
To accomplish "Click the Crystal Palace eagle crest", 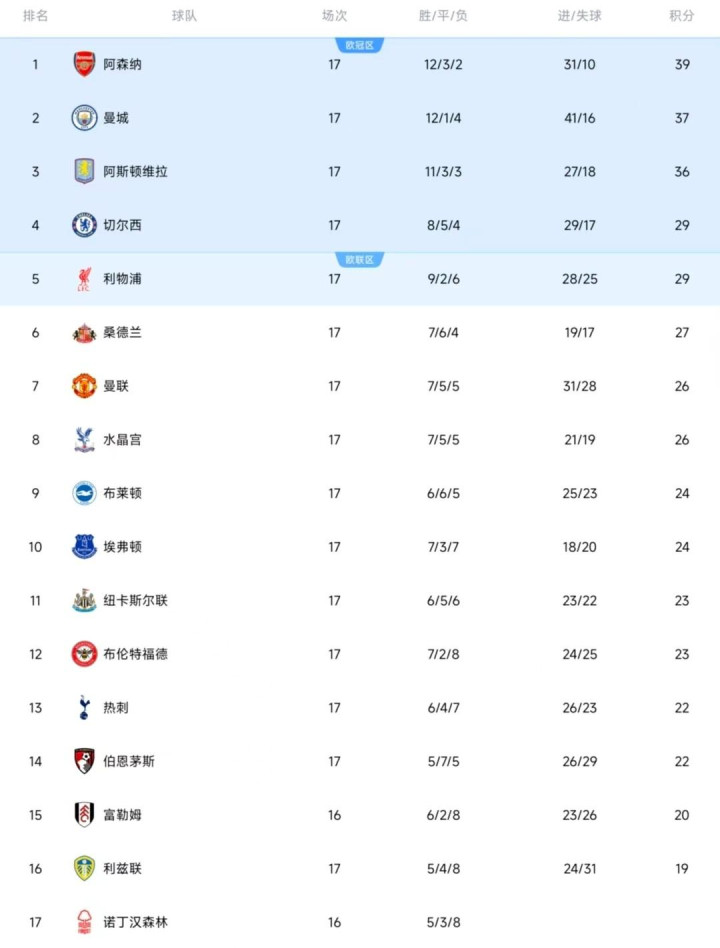I will click(84, 440).
